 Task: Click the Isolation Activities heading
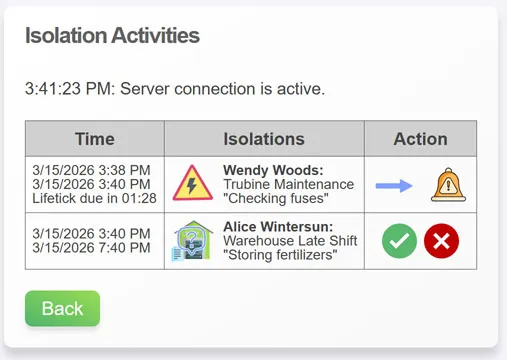[x=112, y=35]
